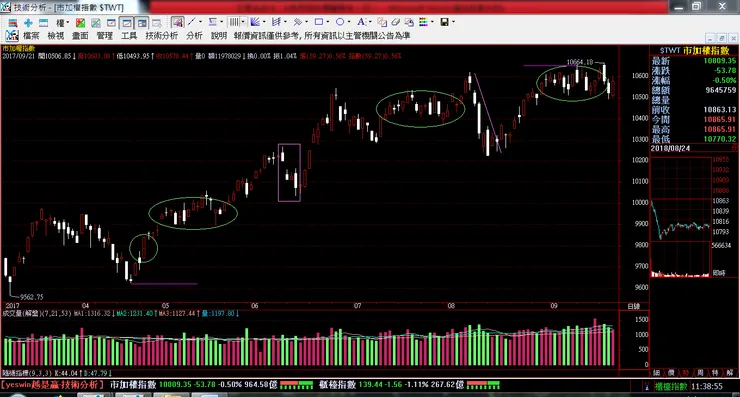Screen dimensions: 740x397
Task: Click the delete all drawings icon
Action: tap(409, 22)
